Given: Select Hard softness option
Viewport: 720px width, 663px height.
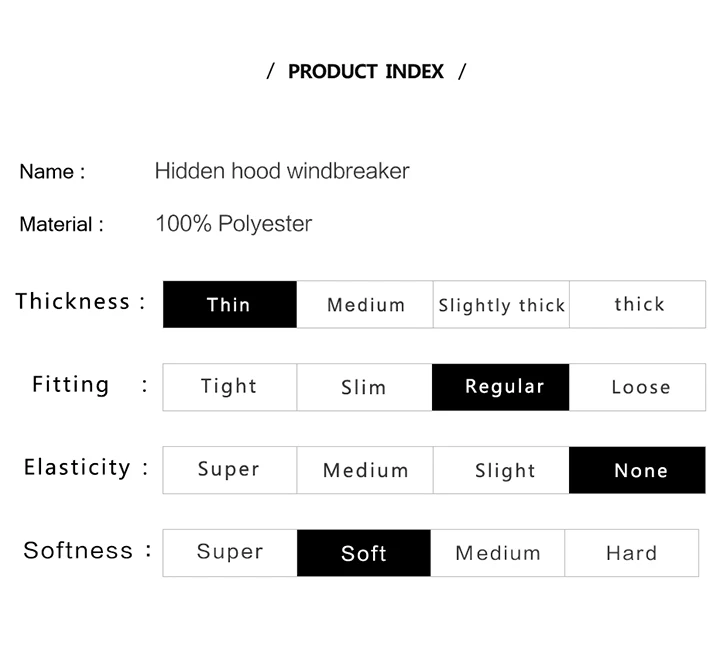Looking at the screenshot, I should 632,553.
